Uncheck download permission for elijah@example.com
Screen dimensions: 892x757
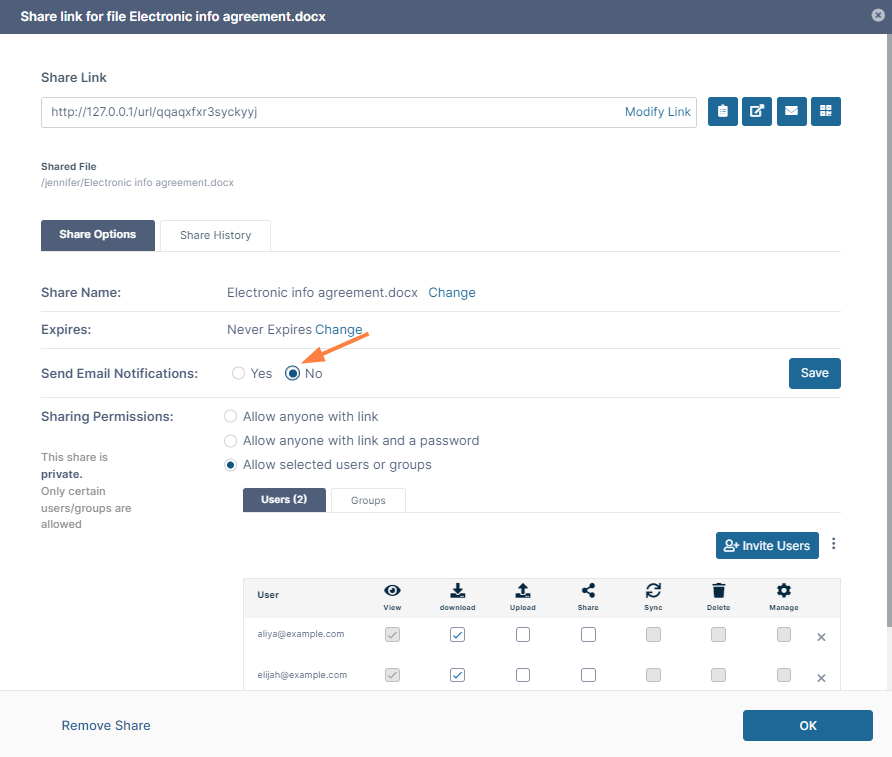[457, 675]
